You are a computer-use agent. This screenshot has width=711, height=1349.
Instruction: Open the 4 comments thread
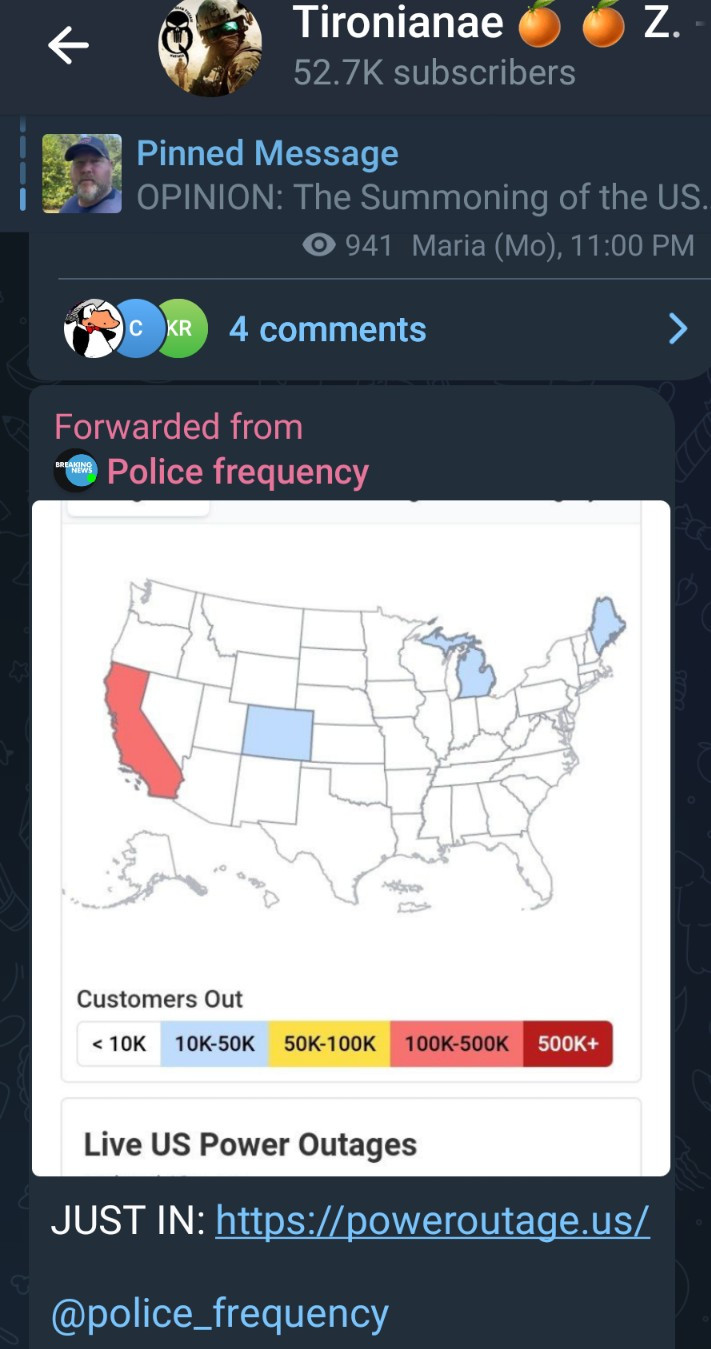tap(327, 329)
